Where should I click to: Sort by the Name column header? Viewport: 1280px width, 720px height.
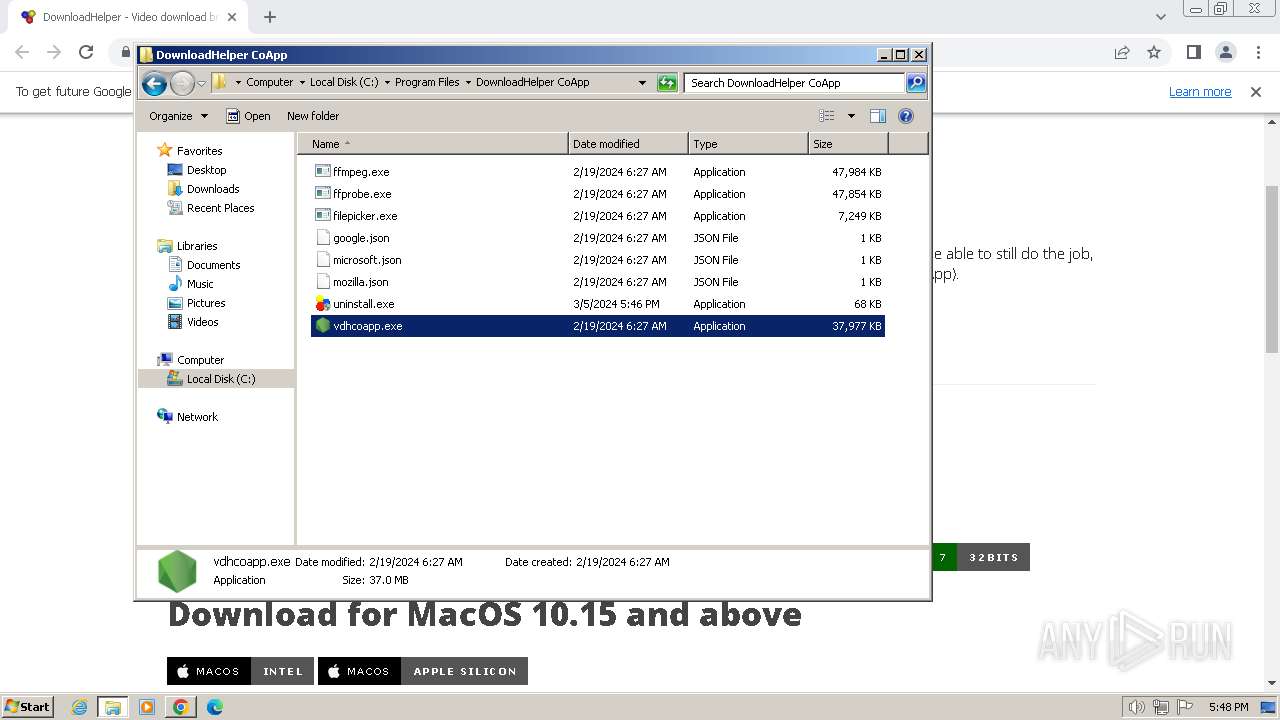coord(433,144)
